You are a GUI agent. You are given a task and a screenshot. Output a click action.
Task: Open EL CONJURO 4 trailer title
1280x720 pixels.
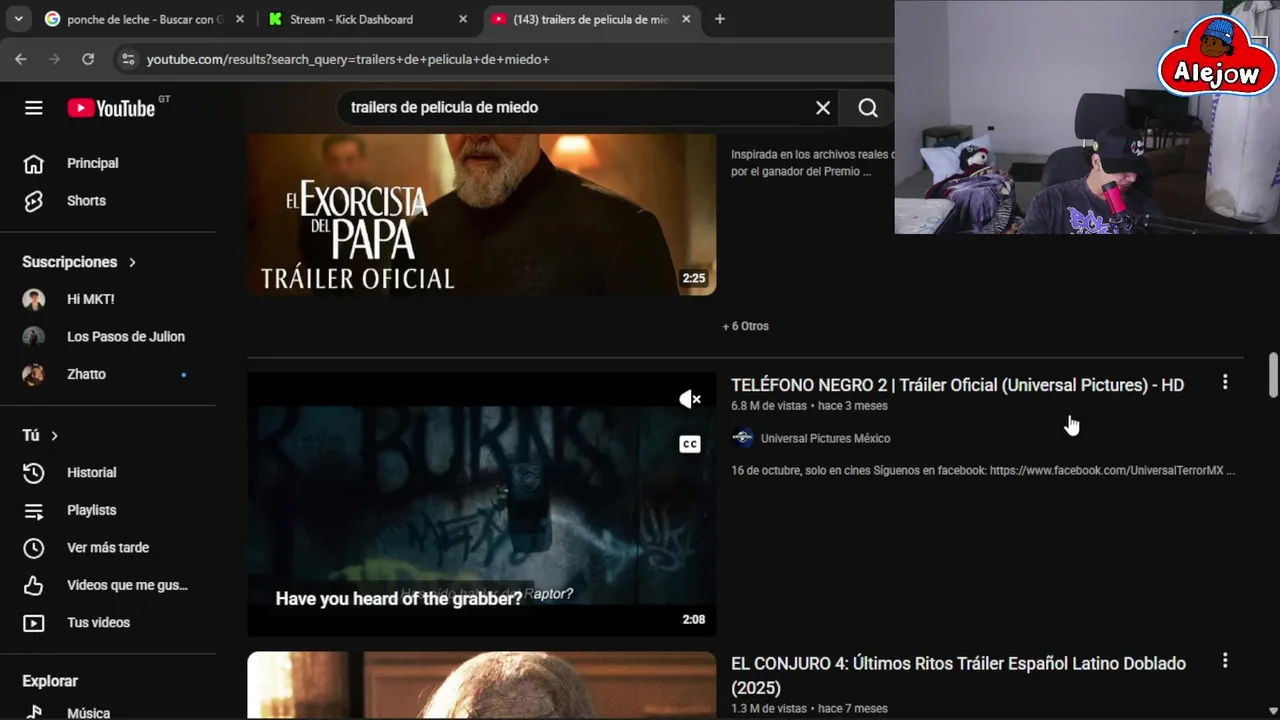[x=958, y=675]
